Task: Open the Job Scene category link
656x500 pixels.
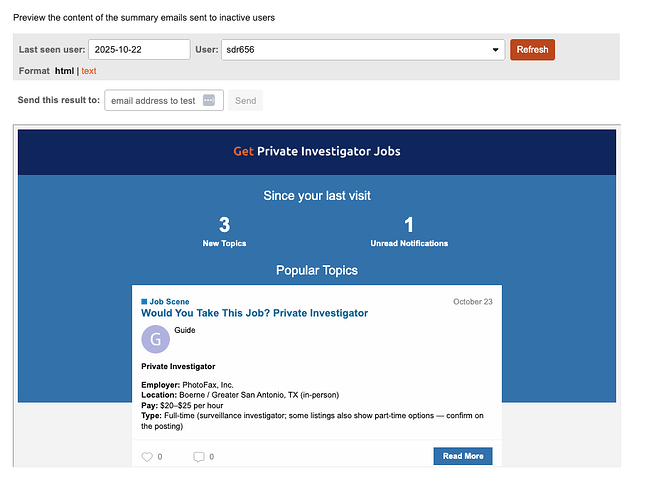Action: tap(169, 302)
